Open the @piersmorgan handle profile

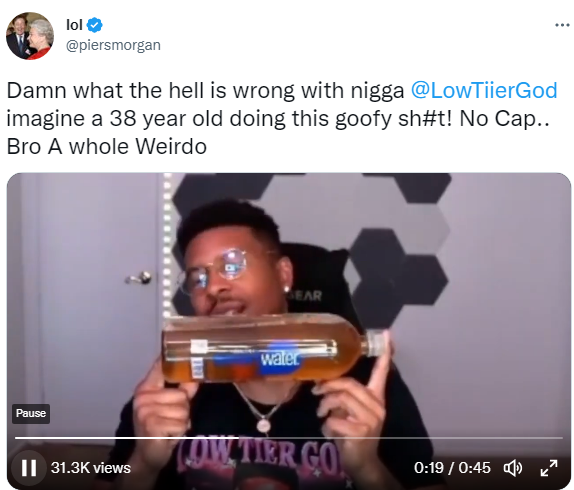113,45
